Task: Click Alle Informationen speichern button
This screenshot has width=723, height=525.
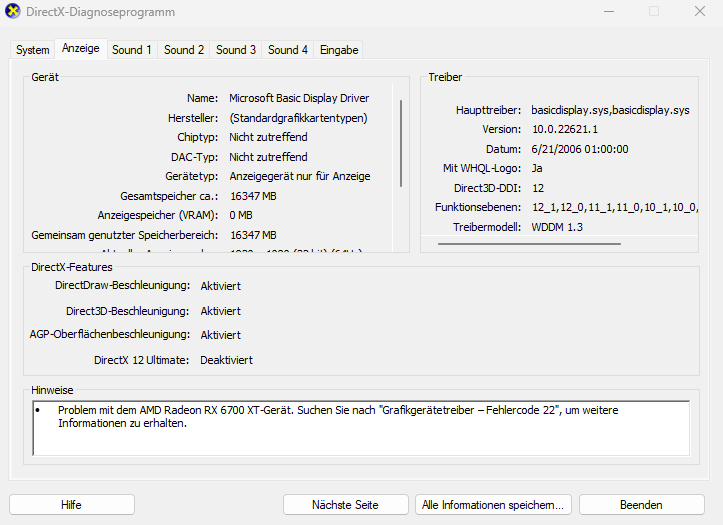Action: (493, 505)
